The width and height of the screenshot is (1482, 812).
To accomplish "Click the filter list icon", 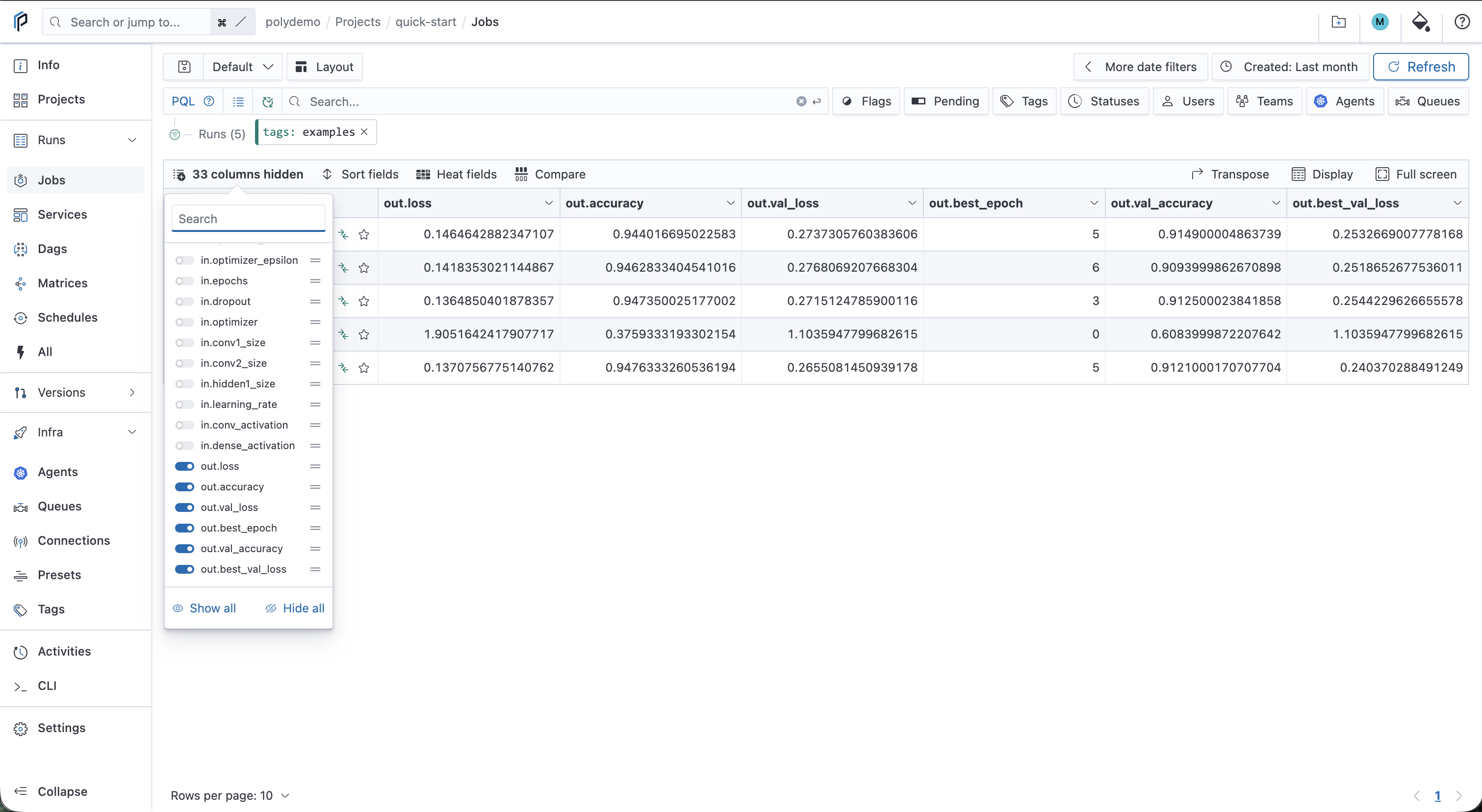I will [x=238, y=102].
